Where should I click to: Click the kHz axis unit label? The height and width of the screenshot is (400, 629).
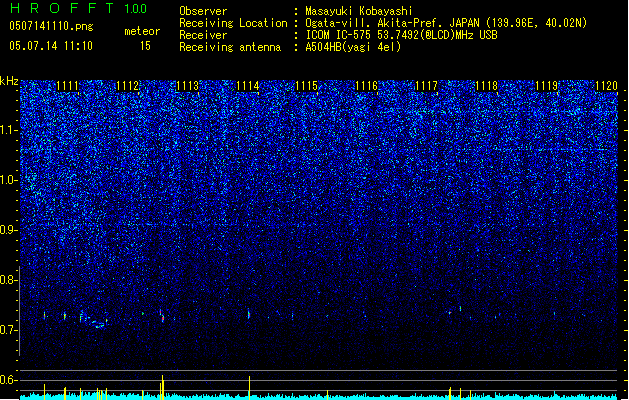(9, 81)
